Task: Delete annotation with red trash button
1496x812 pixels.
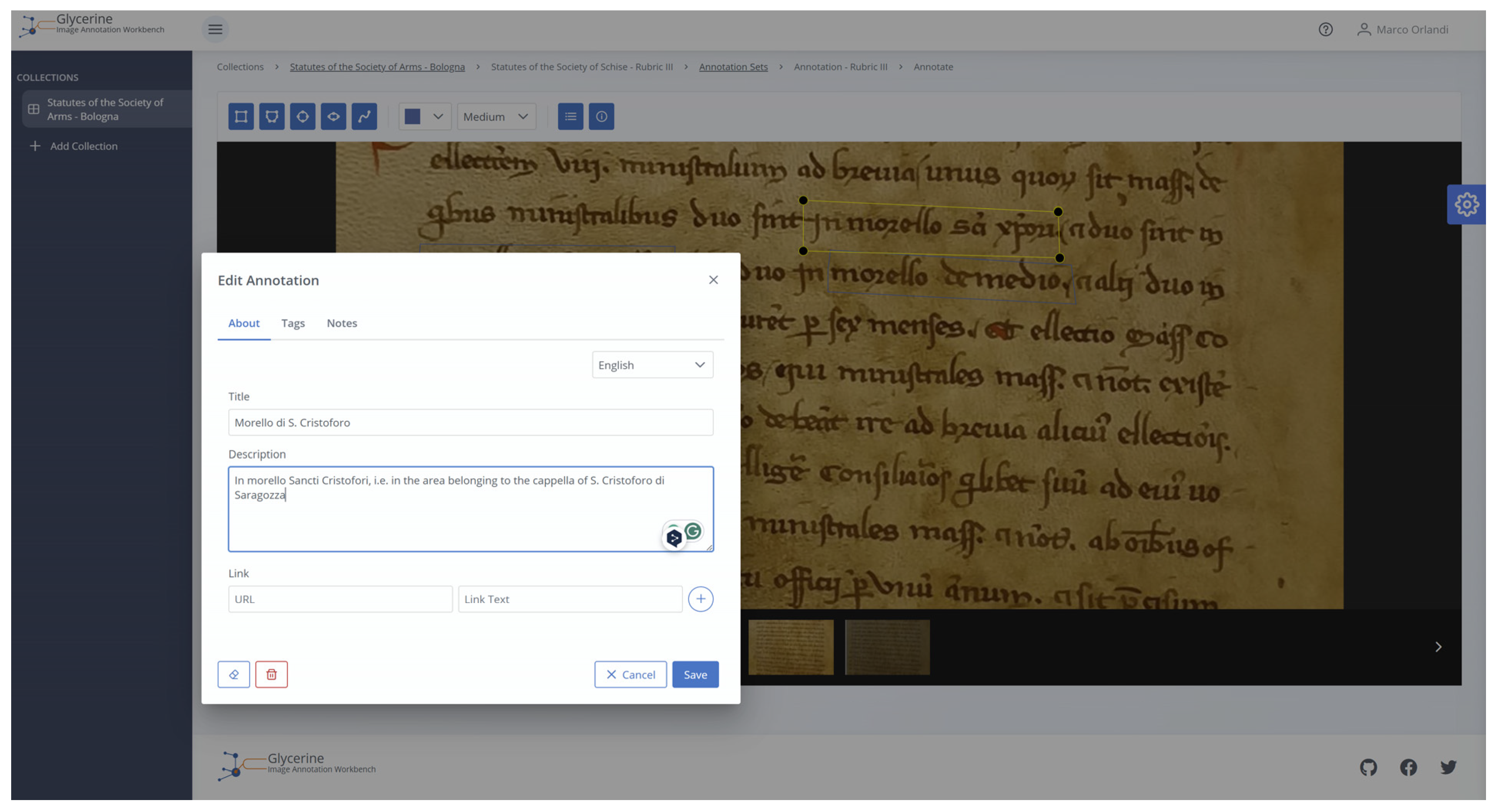Action: 271,675
